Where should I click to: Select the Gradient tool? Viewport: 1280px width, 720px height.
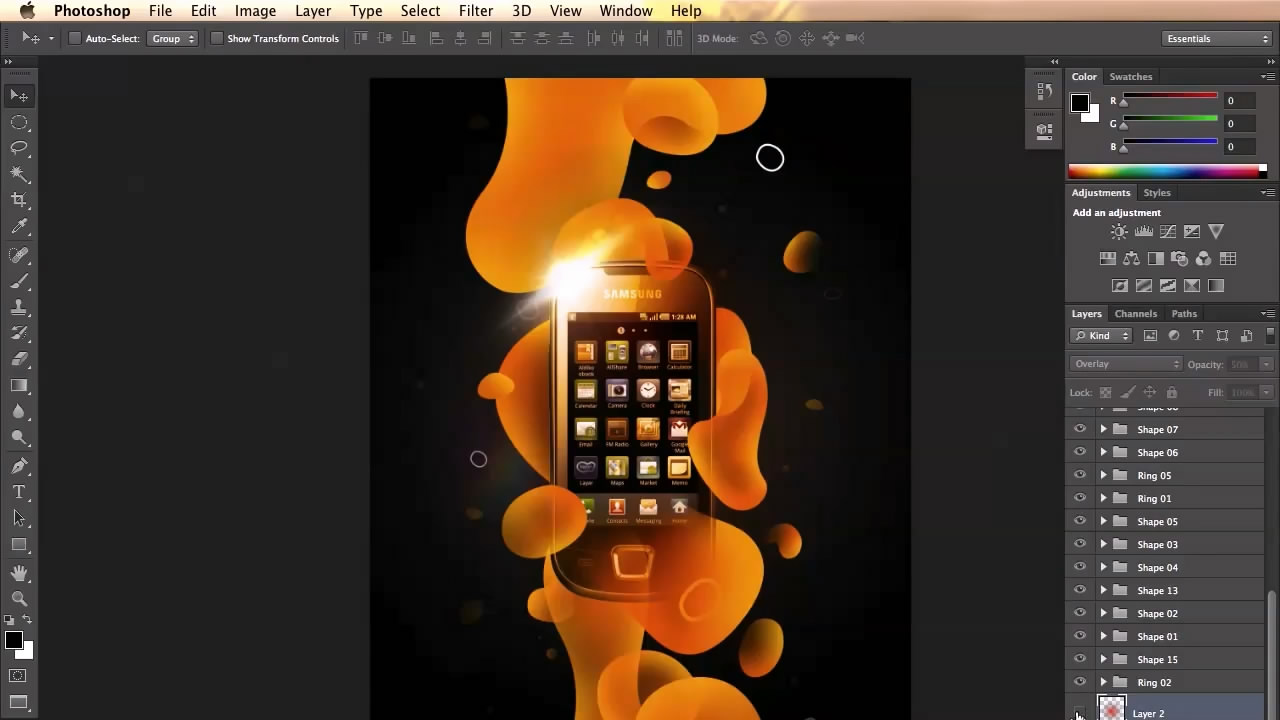(x=19, y=385)
